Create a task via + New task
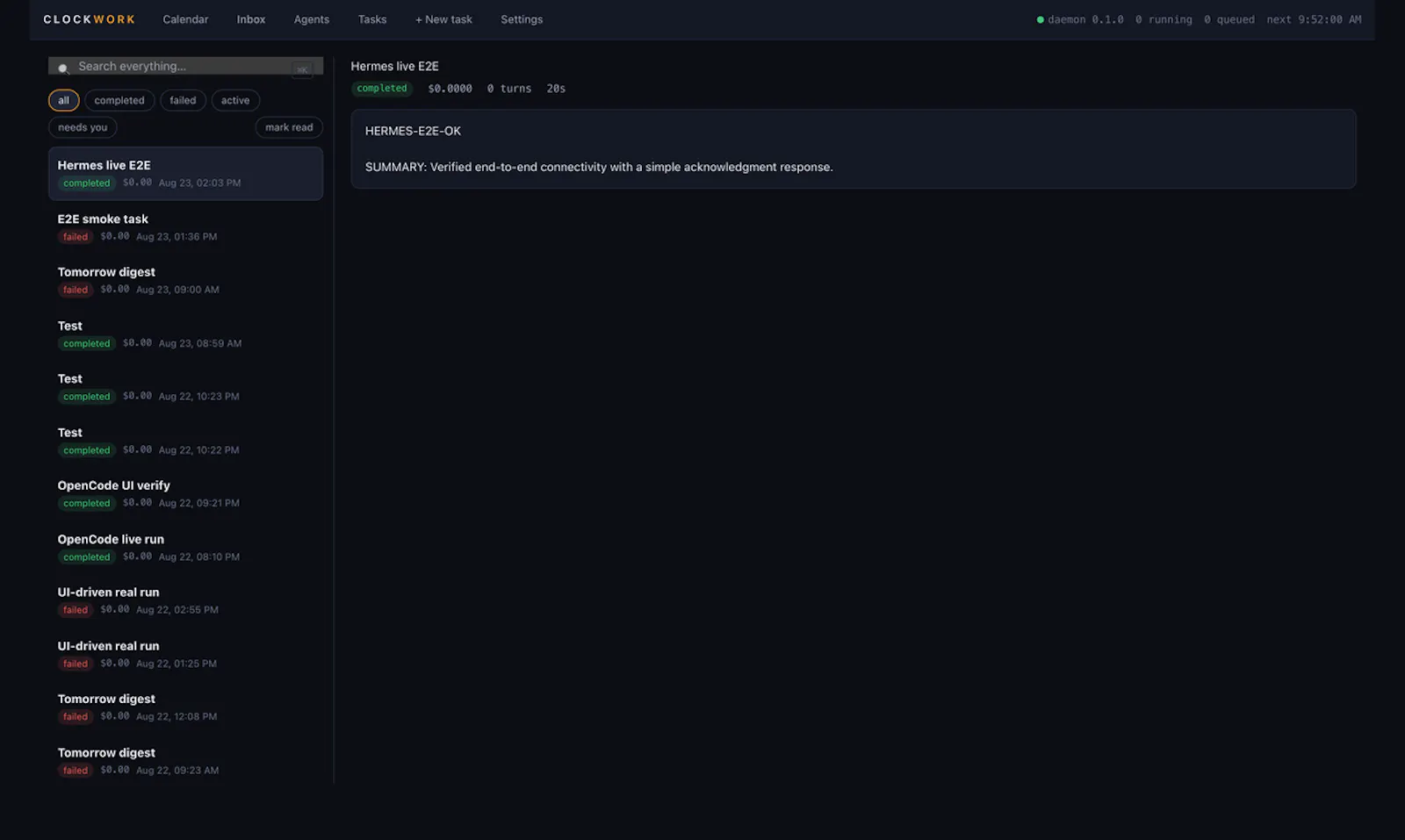This screenshot has height=840, width=1405. click(x=443, y=19)
